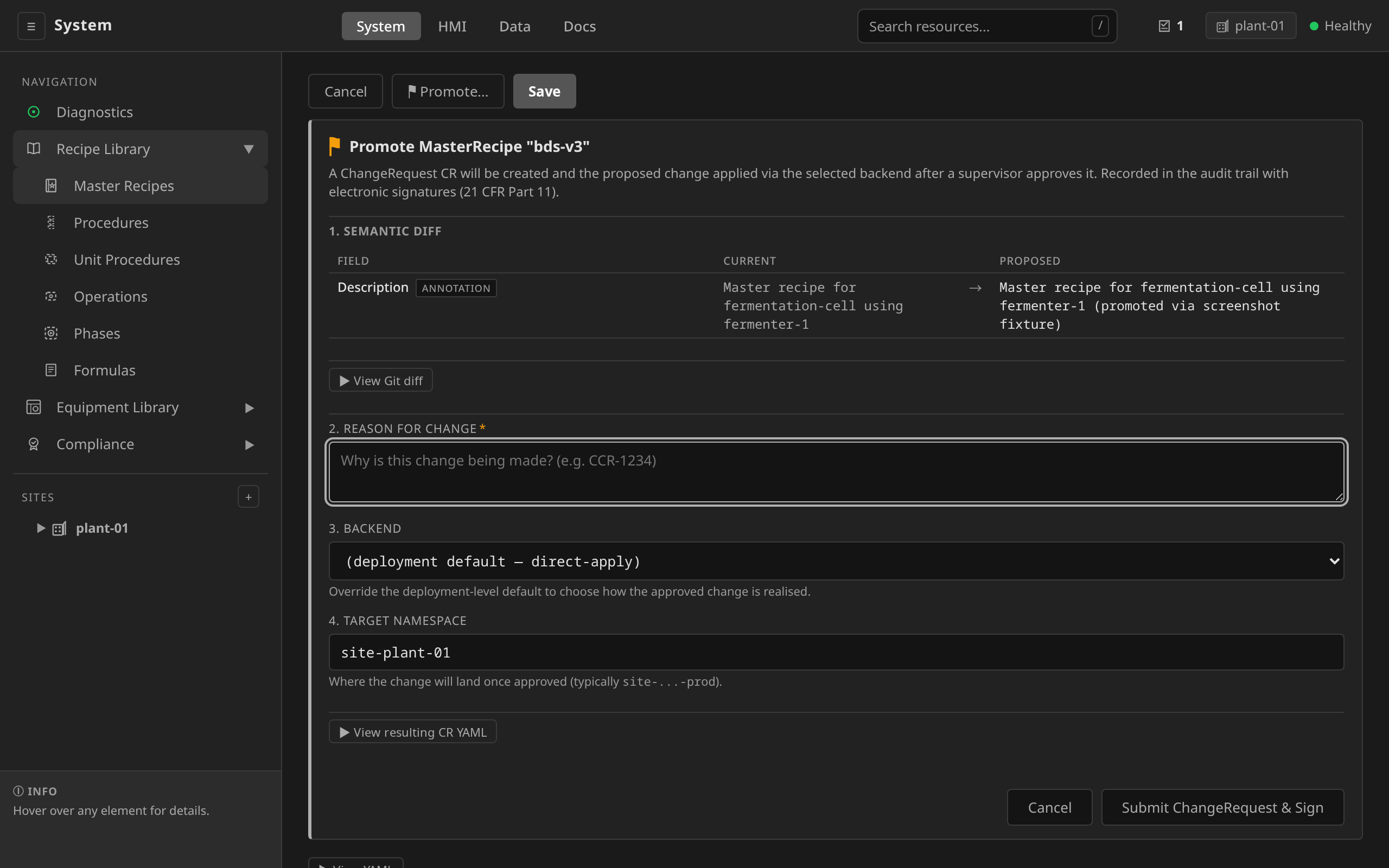1389x868 pixels.
Task: Click the building icon in plant-01 chip
Action: pyautogui.click(x=1222, y=27)
